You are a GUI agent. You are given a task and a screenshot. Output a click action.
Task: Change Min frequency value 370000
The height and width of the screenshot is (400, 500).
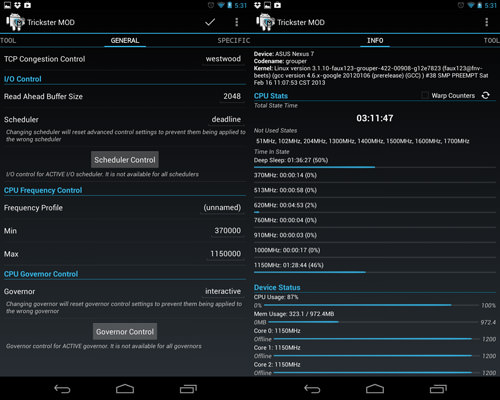[227, 231]
